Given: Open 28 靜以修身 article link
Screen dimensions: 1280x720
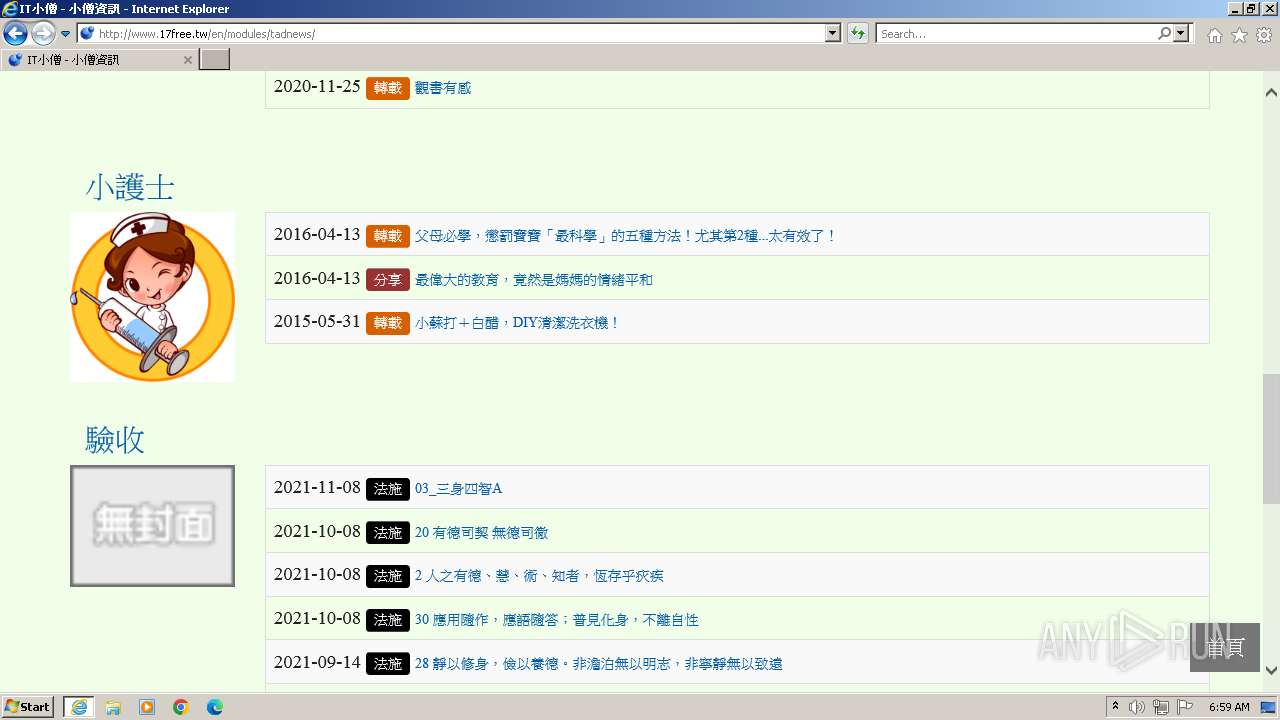Looking at the screenshot, I should (599, 664).
